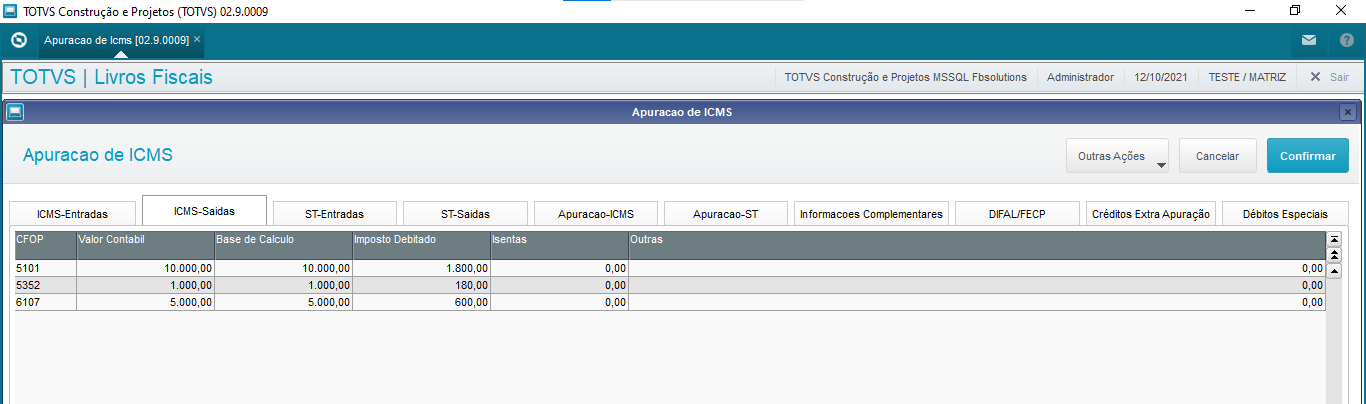Go to the Débitos Especiais tab

coord(1285,214)
